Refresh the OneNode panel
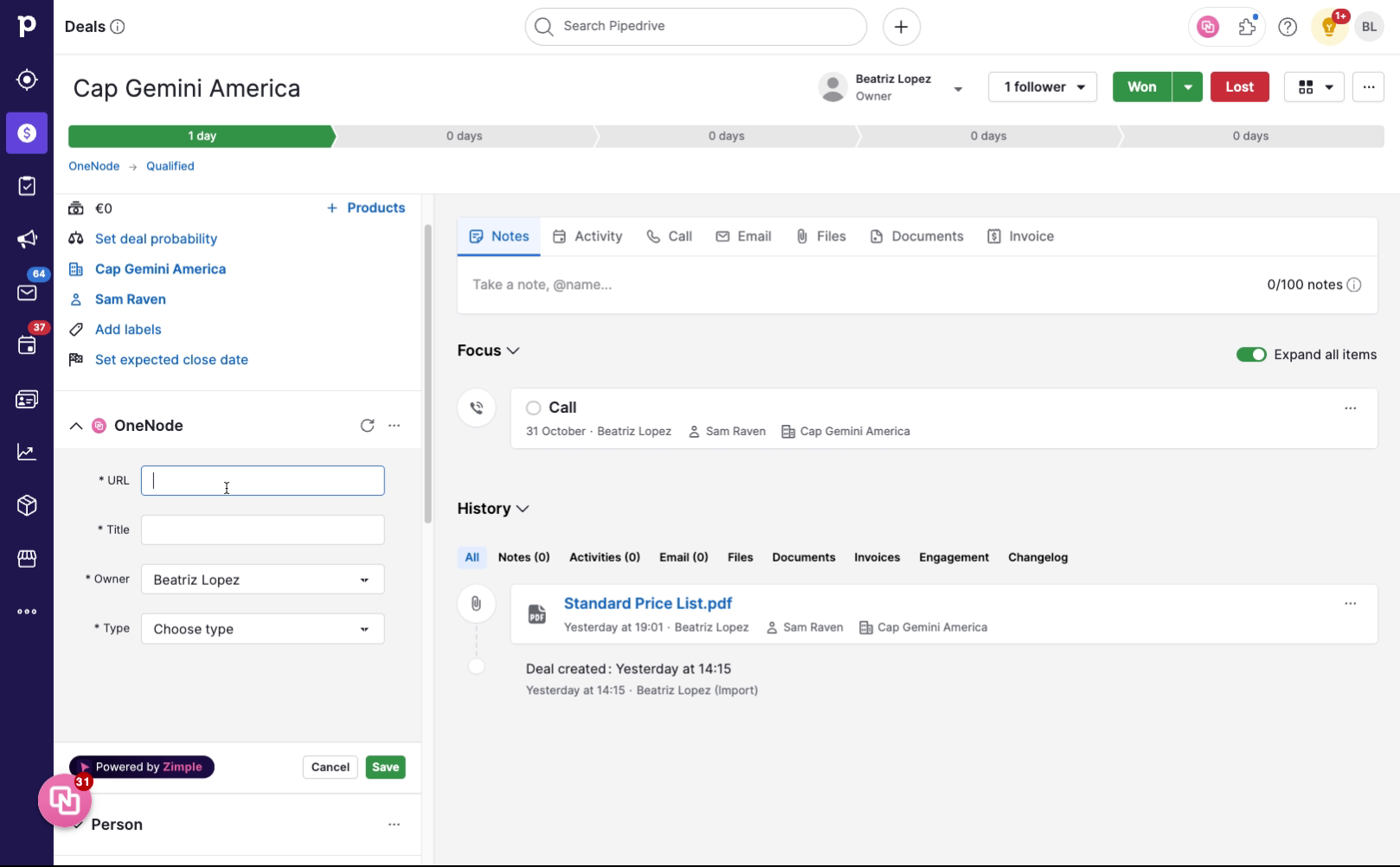The width and height of the screenshot is (1400, 867). (x=367, y=426)
